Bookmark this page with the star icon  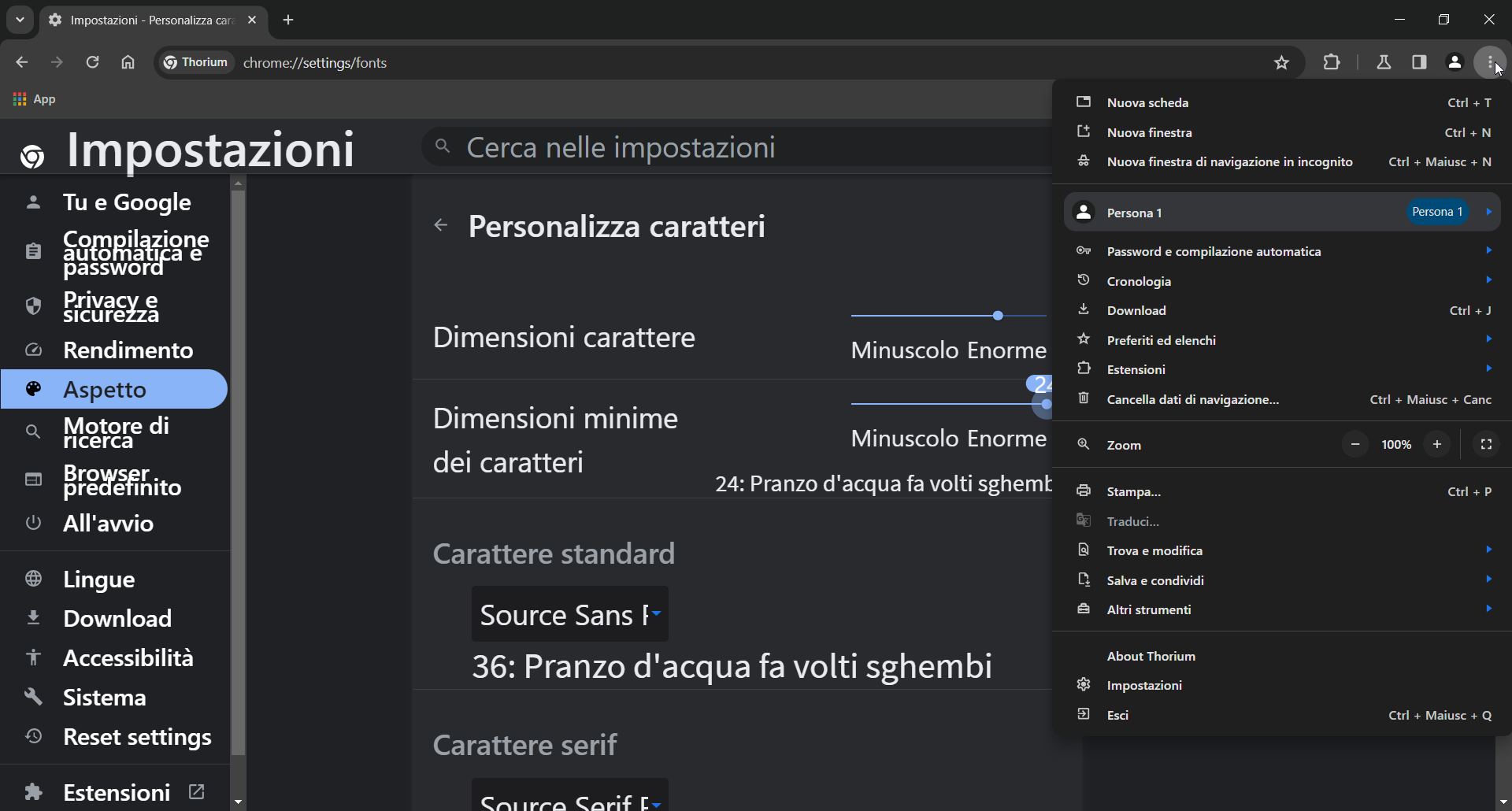pyautogui.click(x=1281, y=62)
